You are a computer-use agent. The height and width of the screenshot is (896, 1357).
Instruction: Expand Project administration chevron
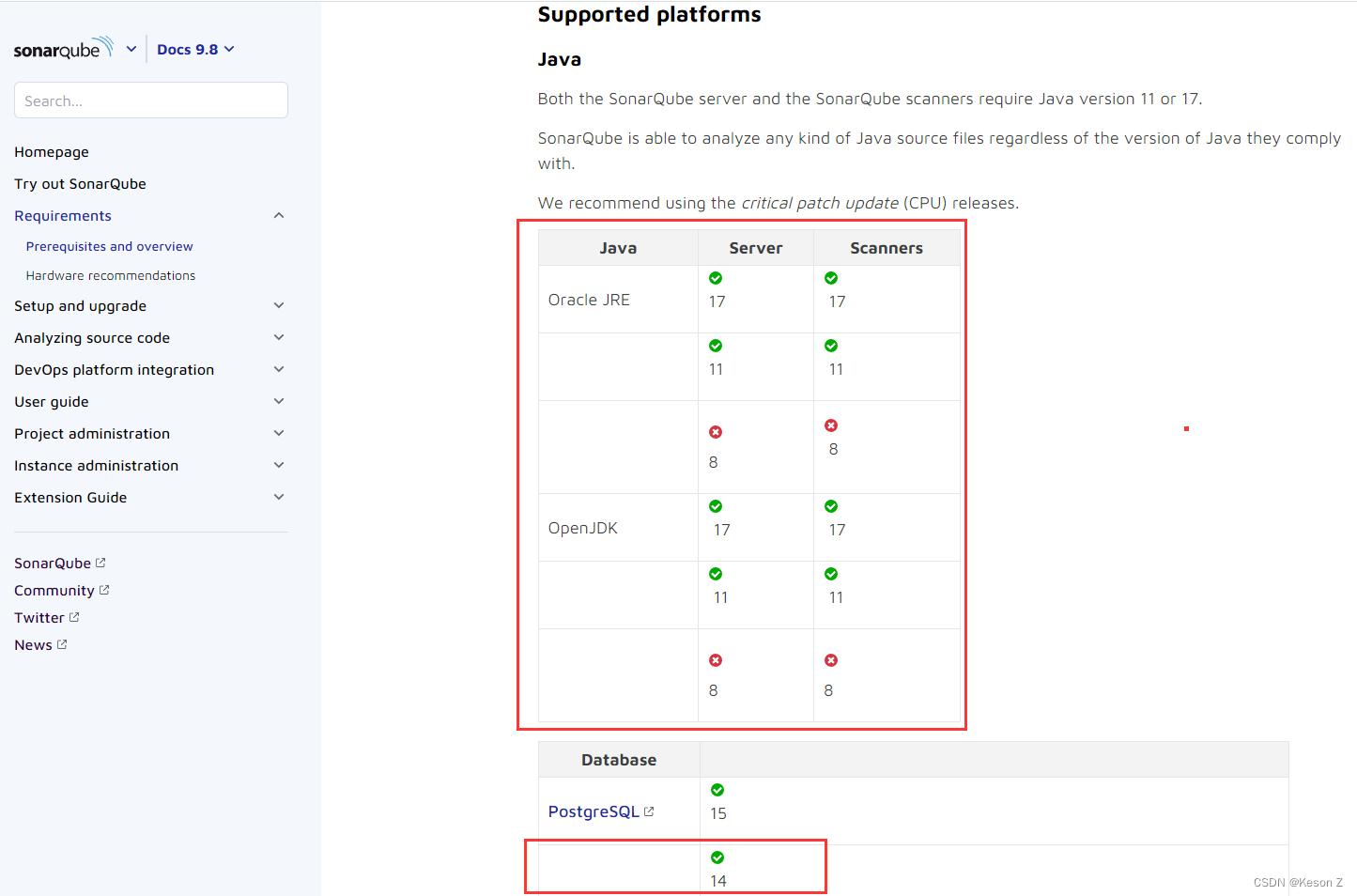point(279,433)
